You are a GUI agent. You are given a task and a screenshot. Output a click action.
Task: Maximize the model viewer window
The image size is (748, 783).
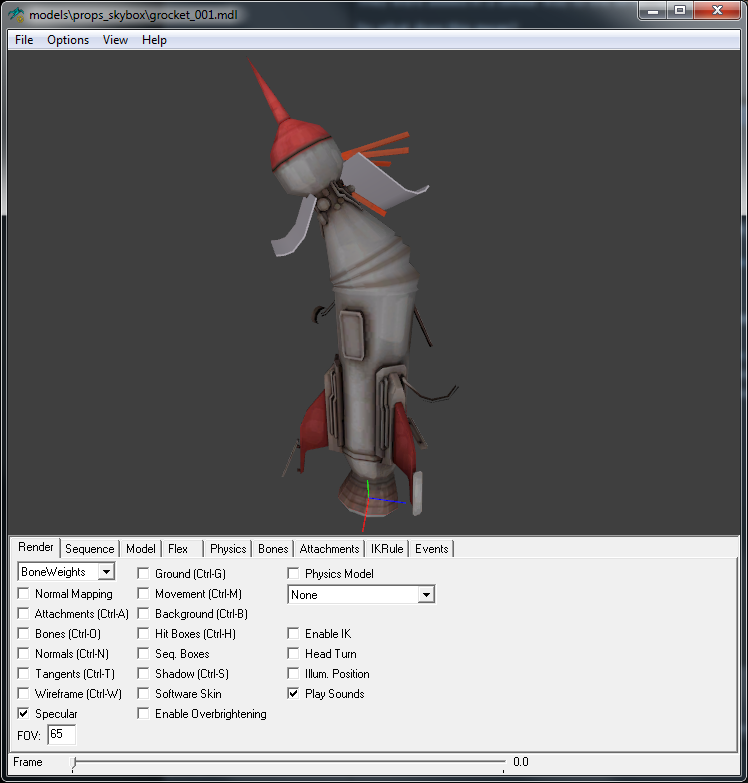(x=680, y=11)
